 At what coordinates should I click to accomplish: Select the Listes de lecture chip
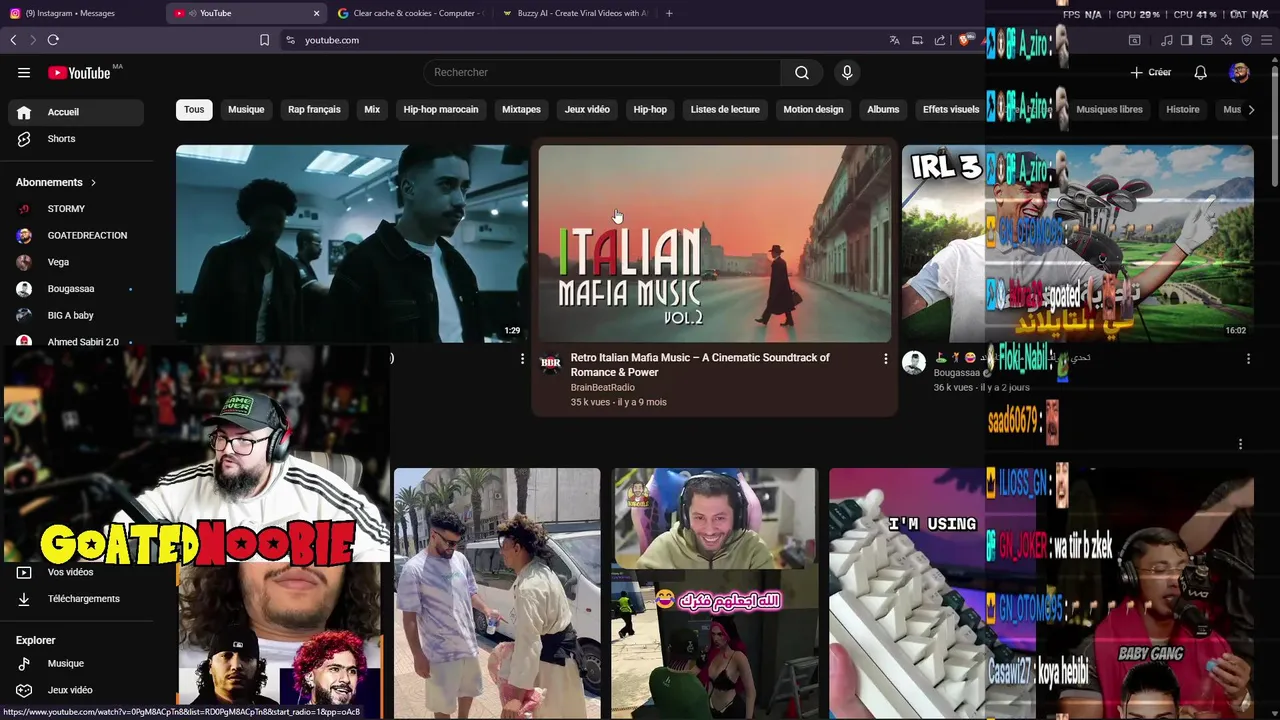coord(725,109)
